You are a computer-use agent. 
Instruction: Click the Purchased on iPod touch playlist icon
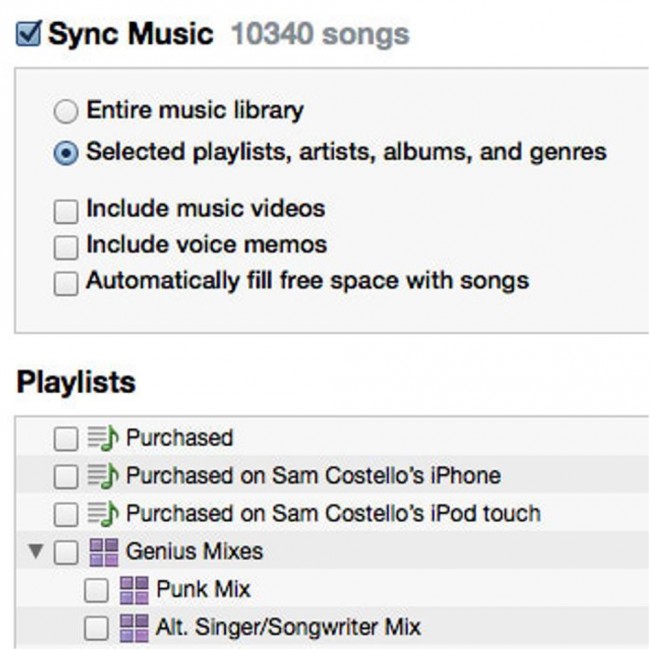(x=102, y=513)
